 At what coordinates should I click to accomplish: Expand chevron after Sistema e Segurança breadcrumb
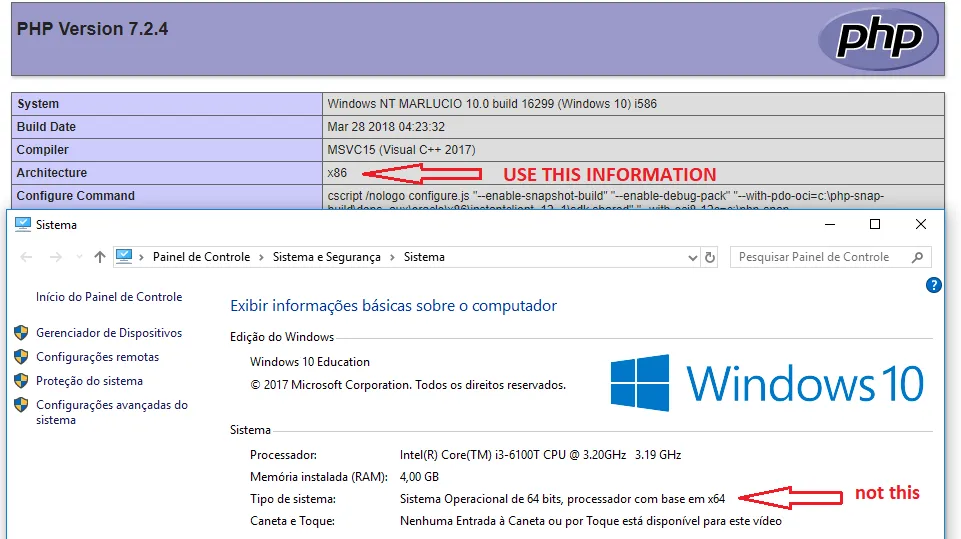click(x=392, y=257)
